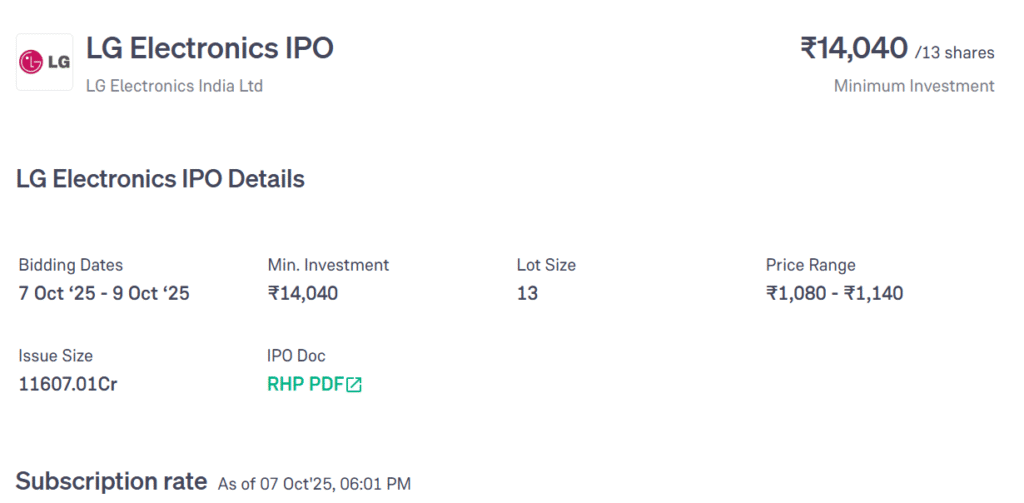The height and width of the screenshot is (503, 1024).
Task: Open the RHP PDF document link
Action: [x=305, y=384]
